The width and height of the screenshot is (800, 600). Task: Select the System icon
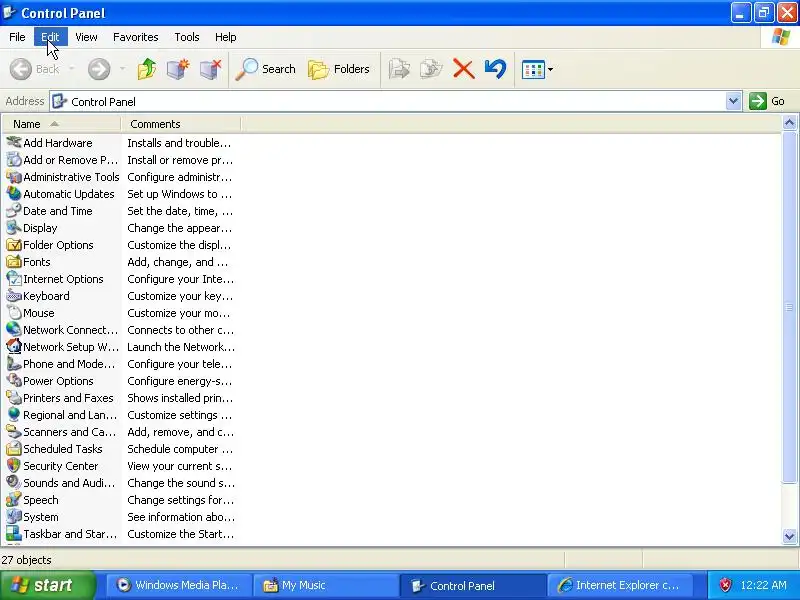click(14, 517)
